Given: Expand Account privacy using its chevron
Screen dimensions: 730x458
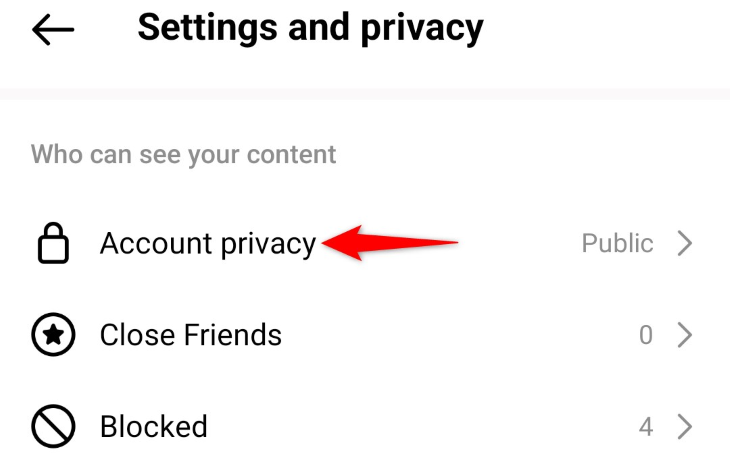Looking at the screenshot, I should coord(685,244).
